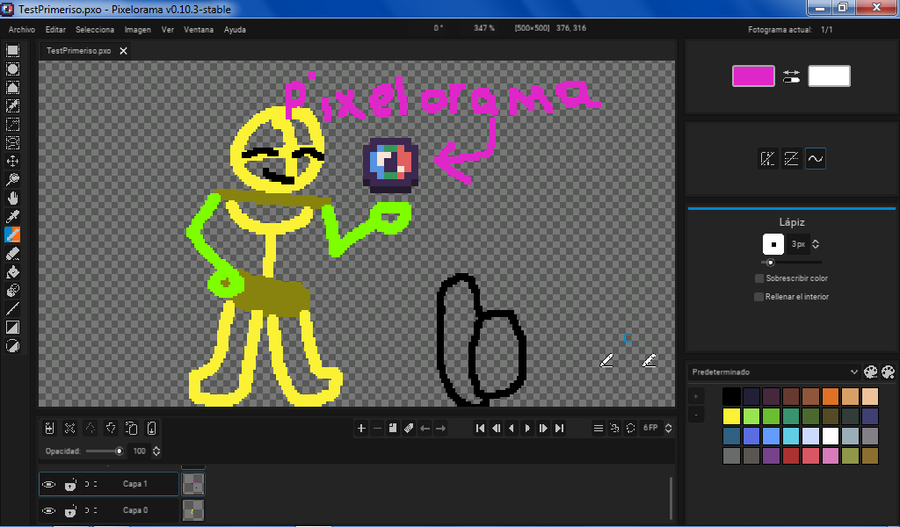
Task: Select the Lasso selection tool
Action: coord(13,142)
